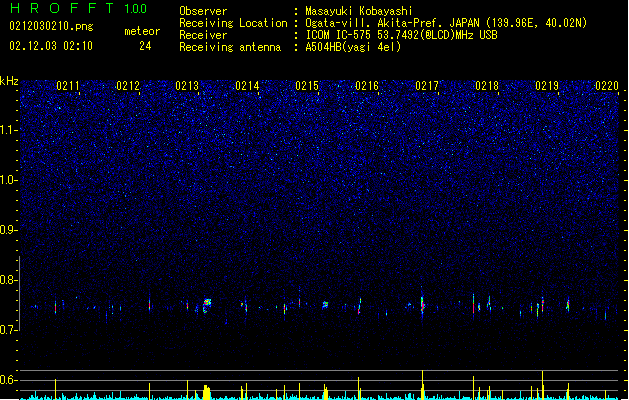This screenshot has height=400, width=629.
Task: Click the 0217 time marker
Action: pos(427,86)
